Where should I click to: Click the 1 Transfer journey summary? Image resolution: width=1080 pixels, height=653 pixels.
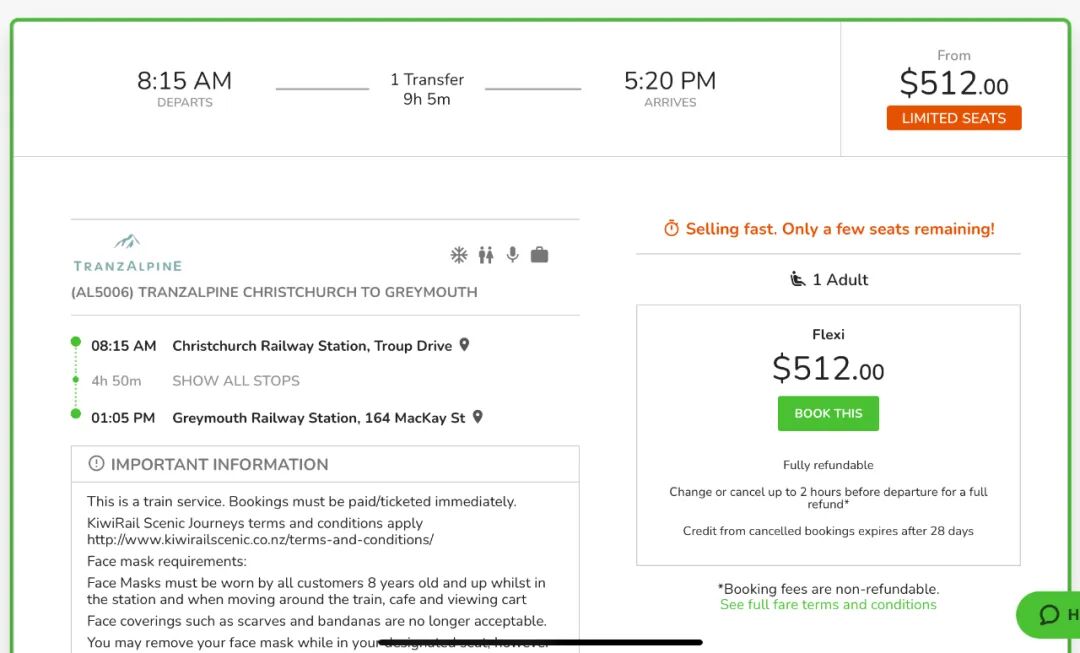pyautogui.click(x=427, y=89)
